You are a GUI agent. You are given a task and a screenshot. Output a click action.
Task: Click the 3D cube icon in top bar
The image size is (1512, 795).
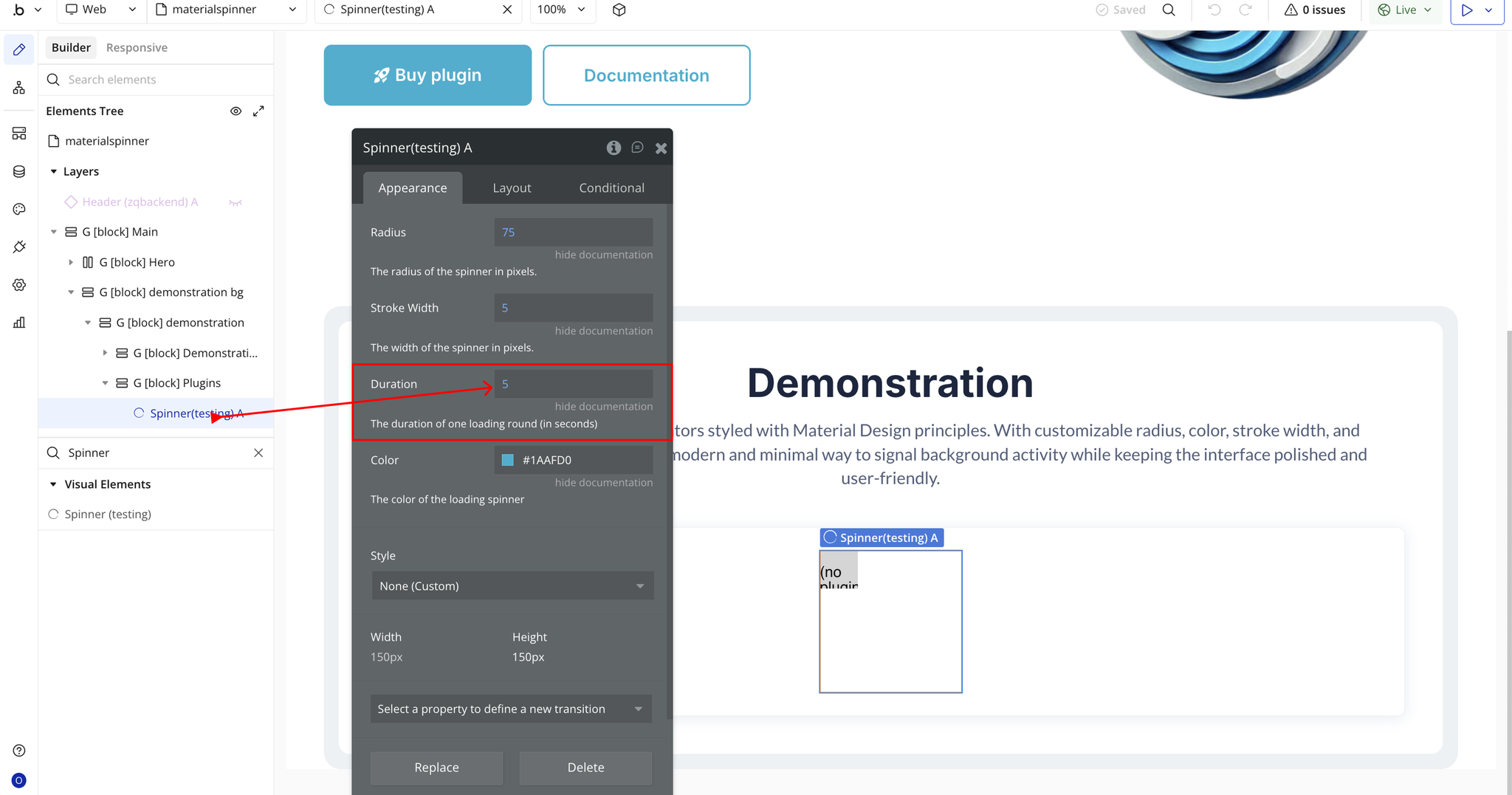click(x=619, y=10)
